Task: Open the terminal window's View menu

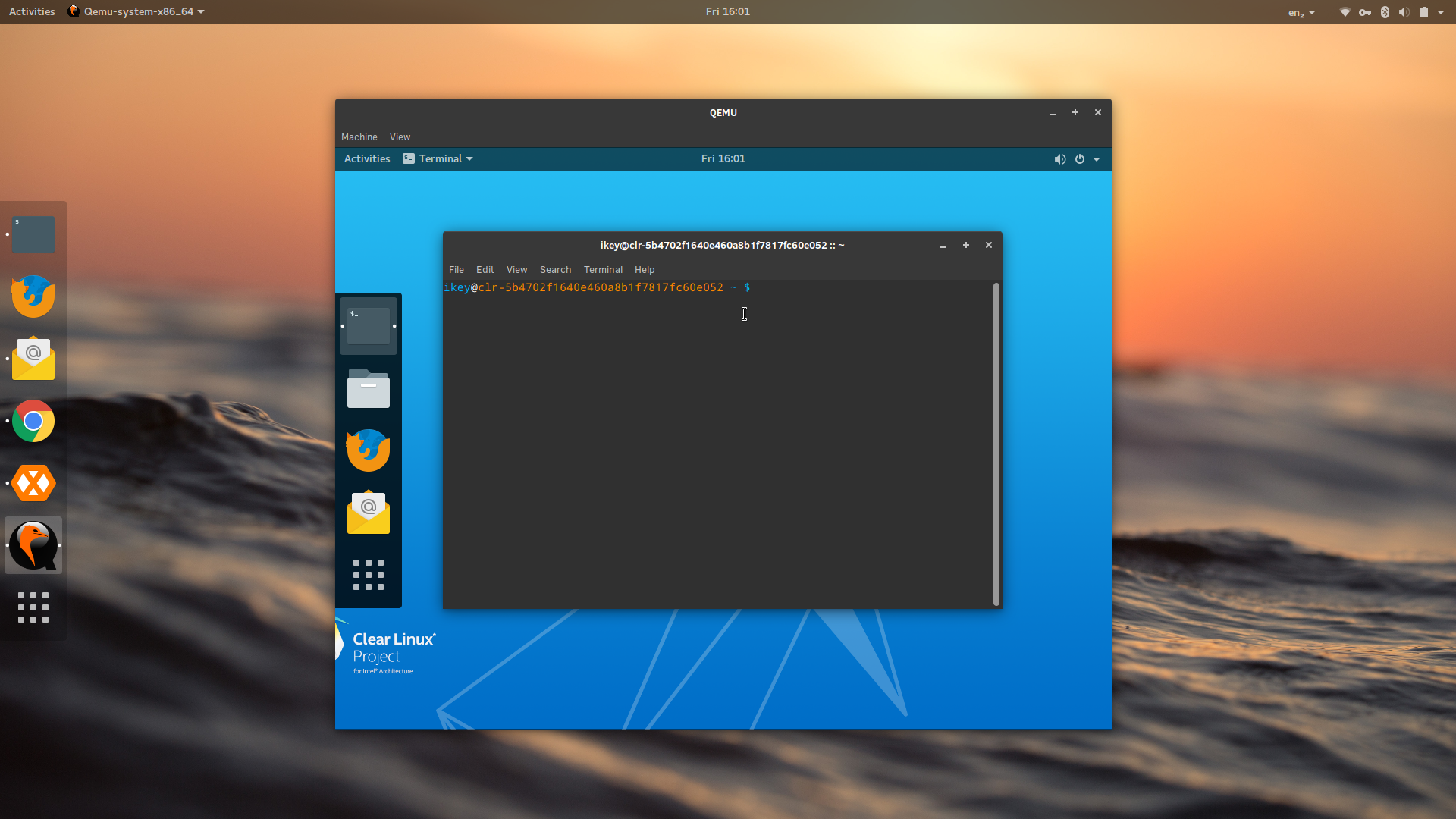Action: coord(517,270)
